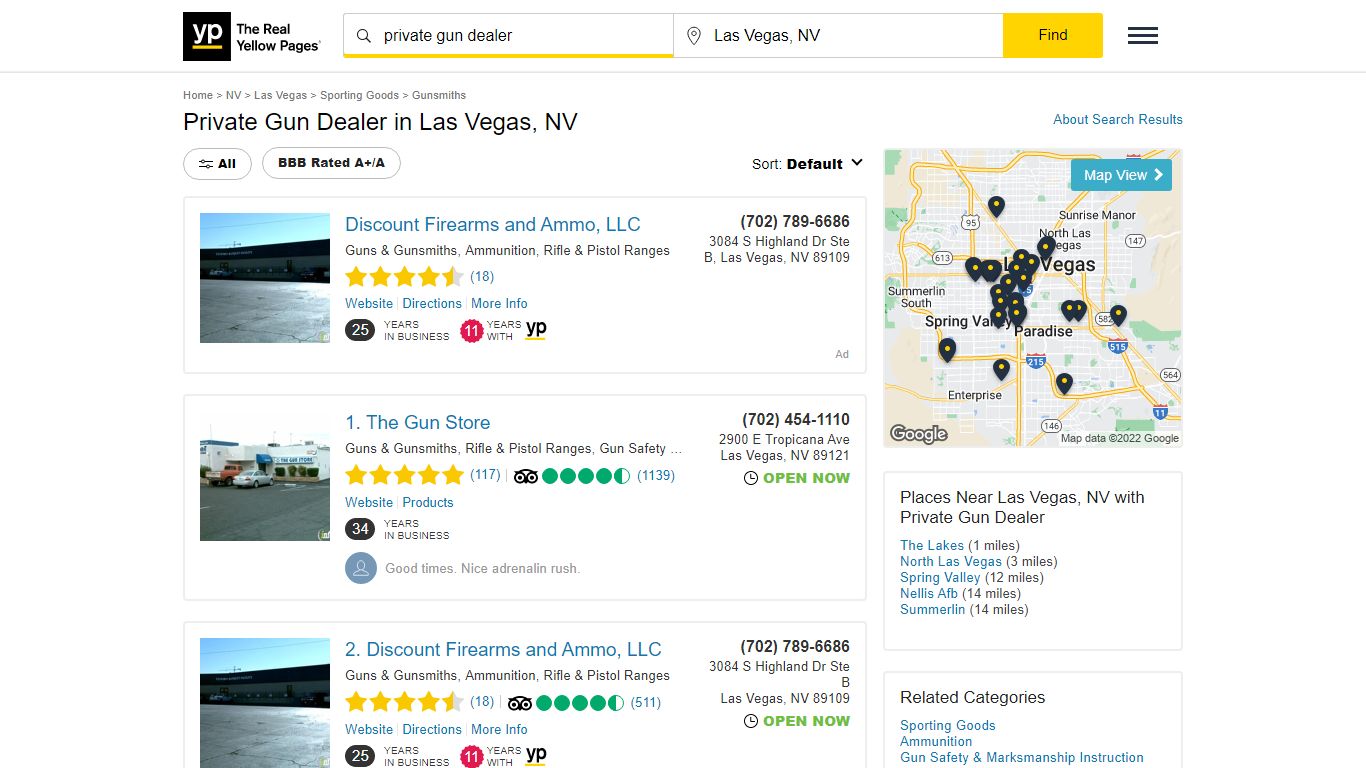Click map pin near Enterprise
This screenshot has height=768, width=1366.
click(x=1001, y=369)
